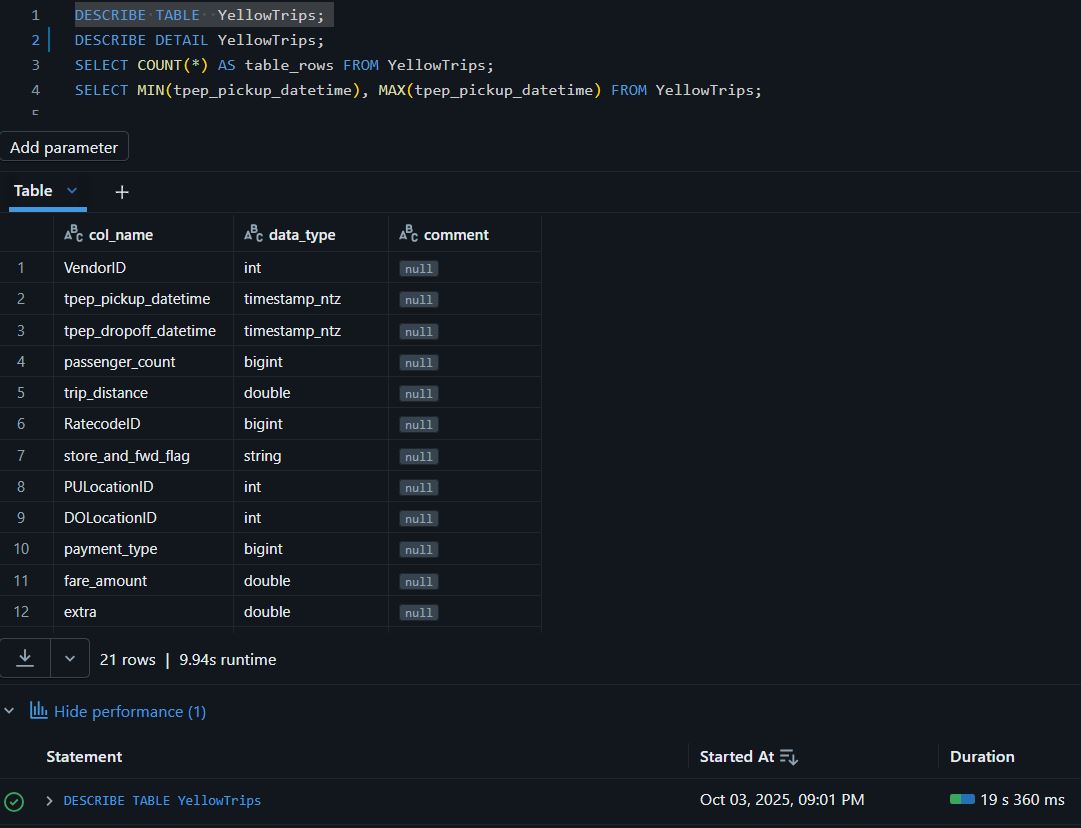This screenshot has height=828, width=1081.
Task: Click the 19 s 360 ms duration value
Action: (x=1022, y=800)
